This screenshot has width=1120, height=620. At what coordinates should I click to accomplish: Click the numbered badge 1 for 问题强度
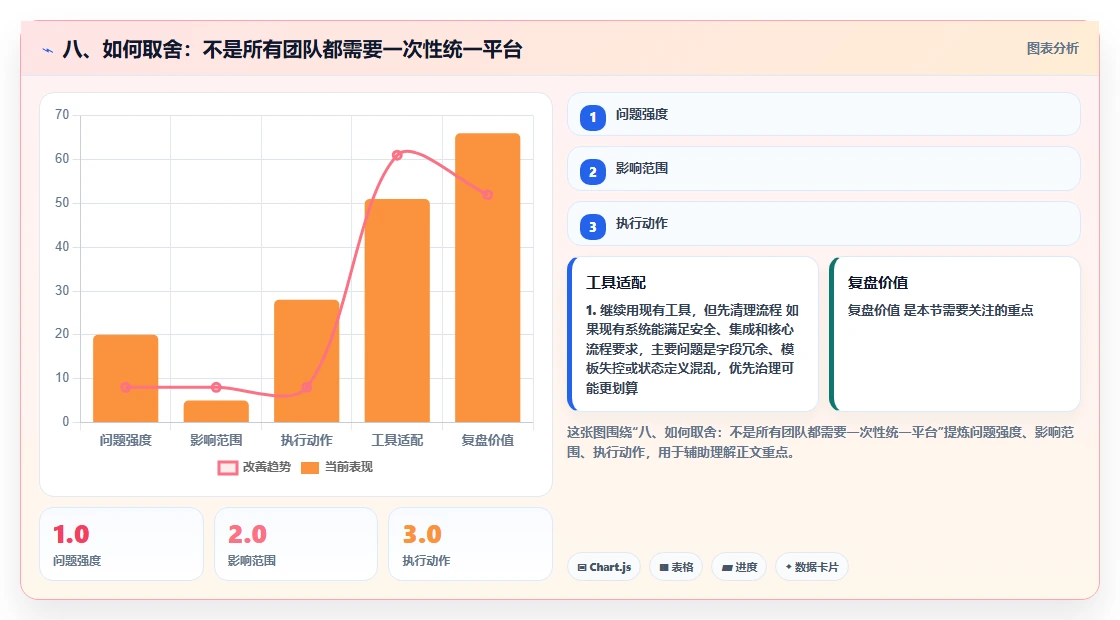(593, 117)
